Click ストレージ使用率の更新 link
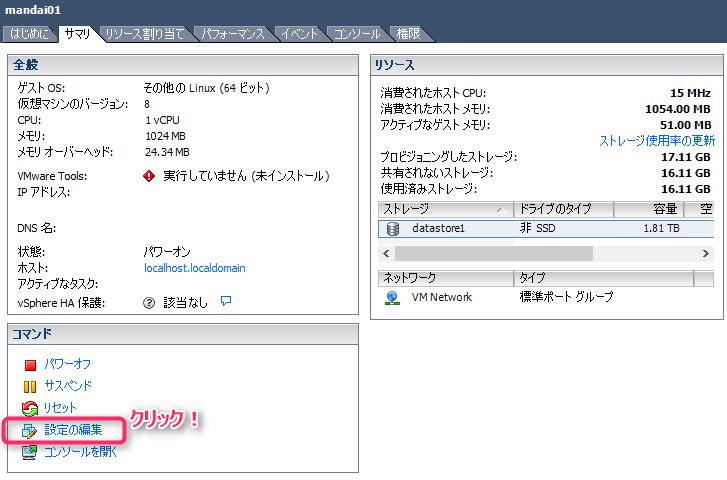This screenshot has width=727, height=480. tap(657, 141)
